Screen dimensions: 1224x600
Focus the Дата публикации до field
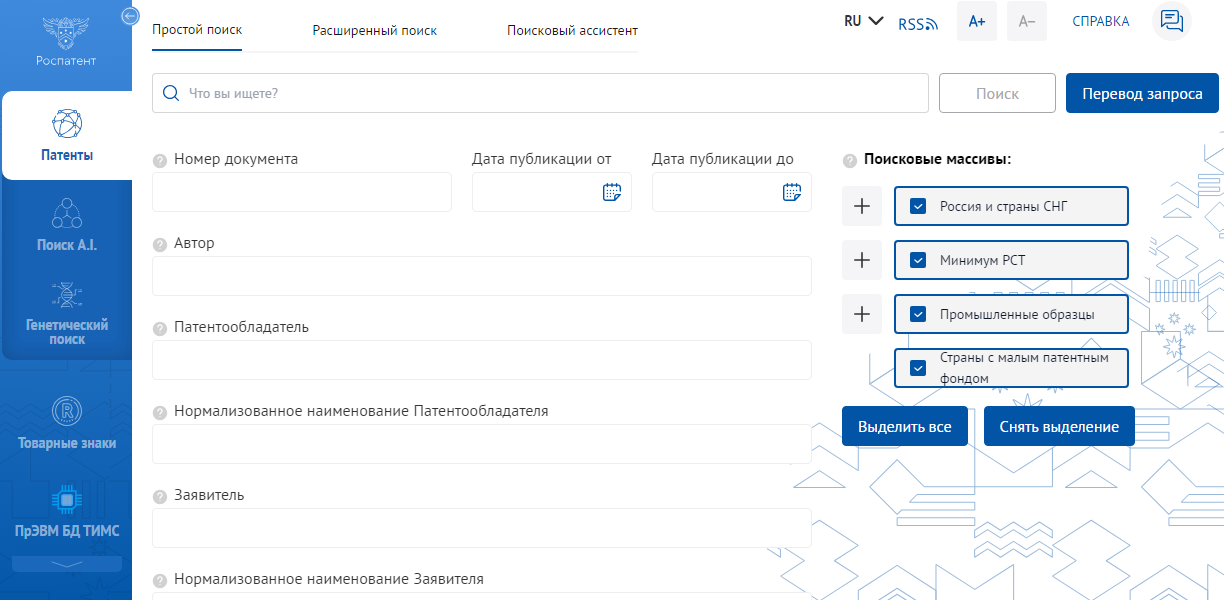[732, 192]
